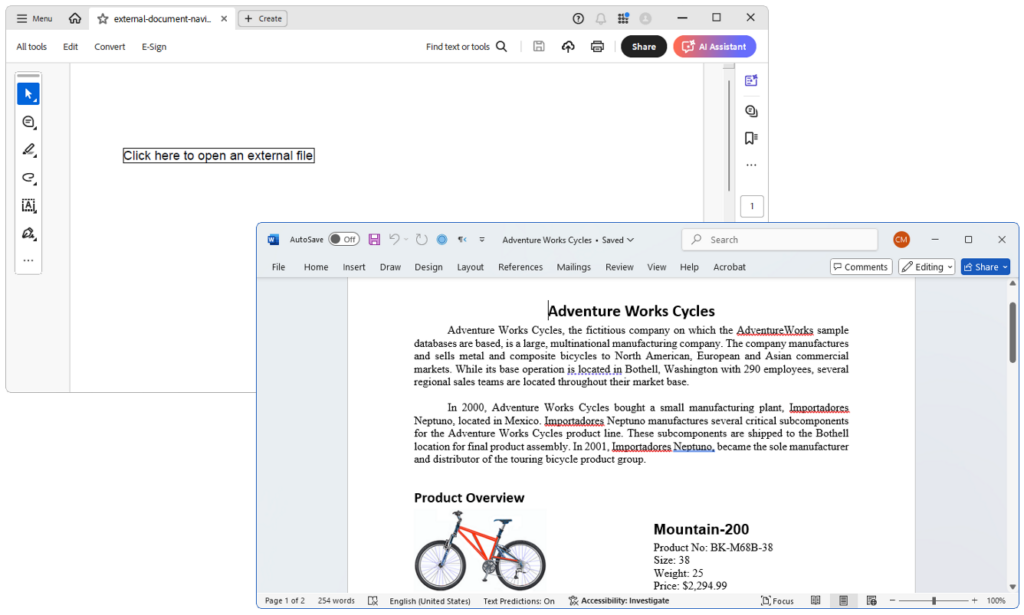
Task: Start Word's Dictate with the microphone icon
Action: coord(462,239)
